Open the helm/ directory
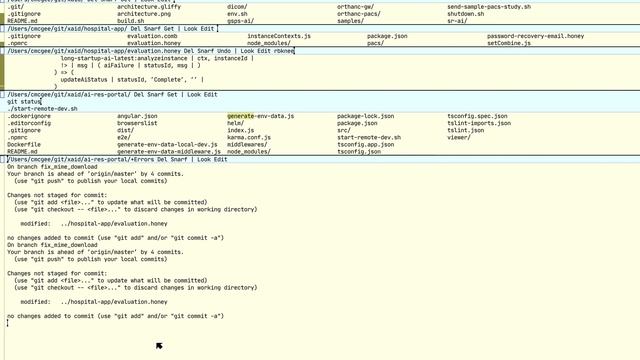The height and width of the screenshot is (360, 640). tap(236, 123)
